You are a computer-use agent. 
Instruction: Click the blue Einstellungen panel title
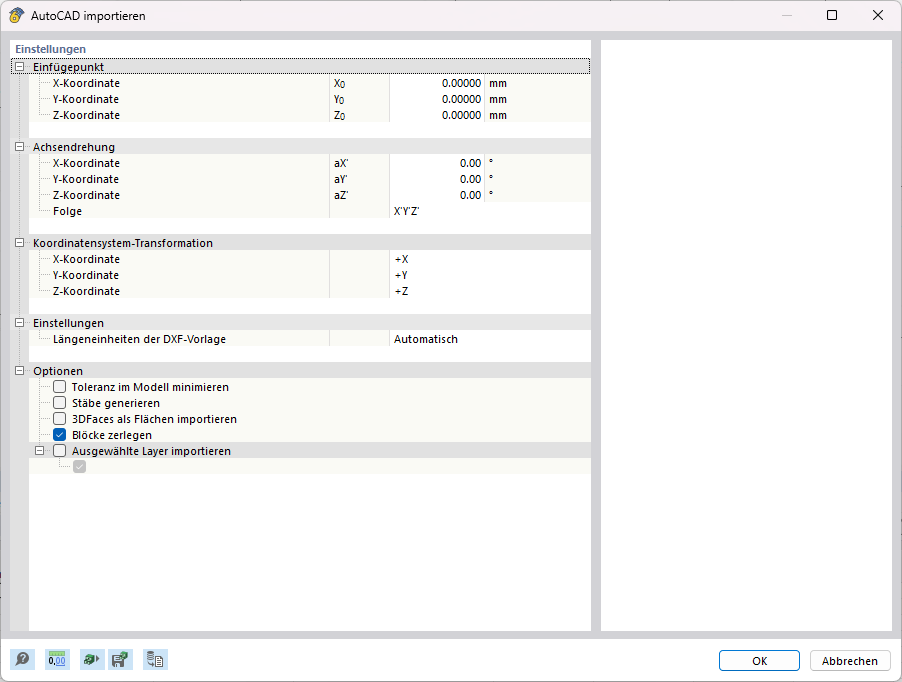tap(51, 49)
